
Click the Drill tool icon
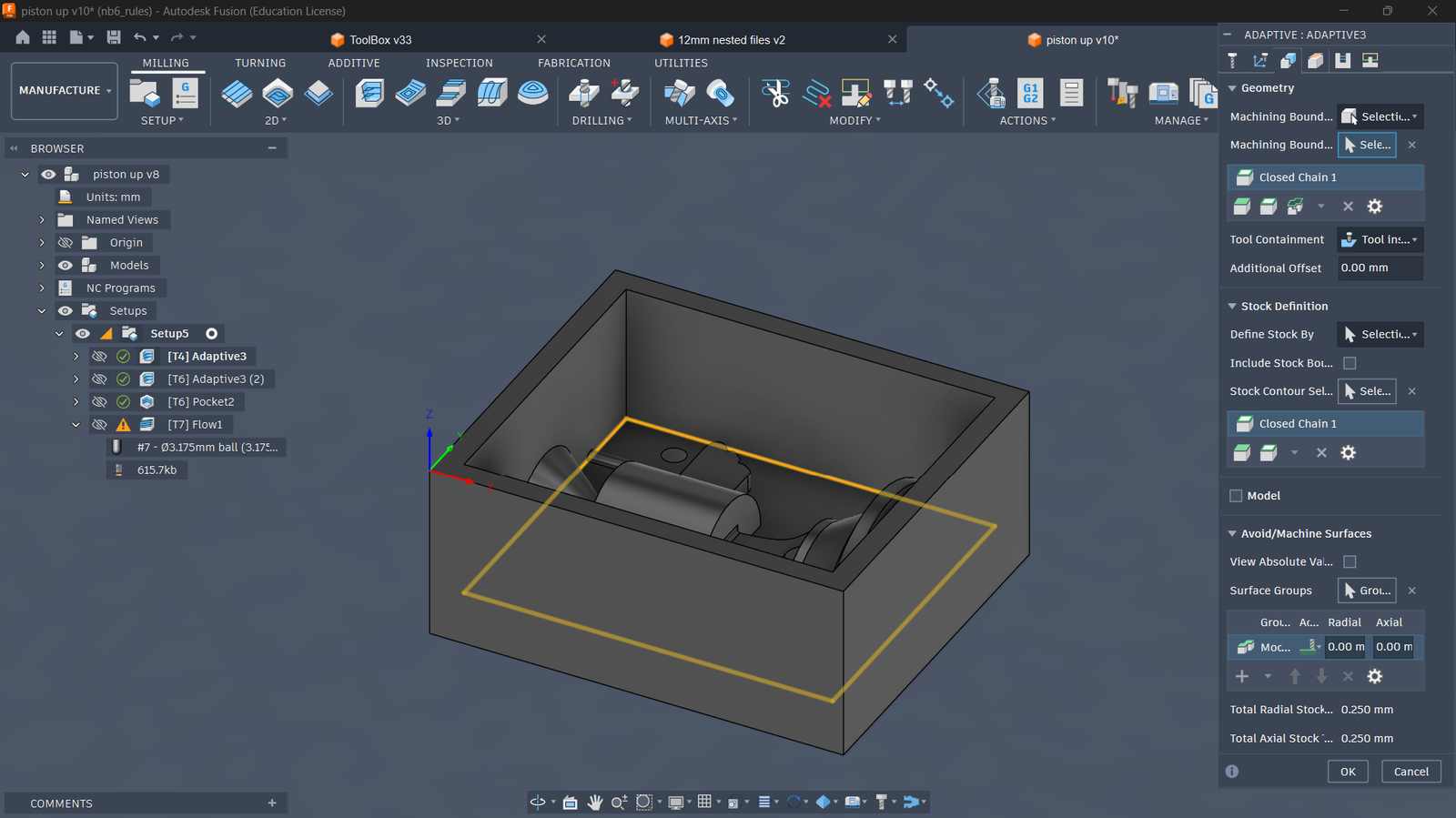(584, 93)
